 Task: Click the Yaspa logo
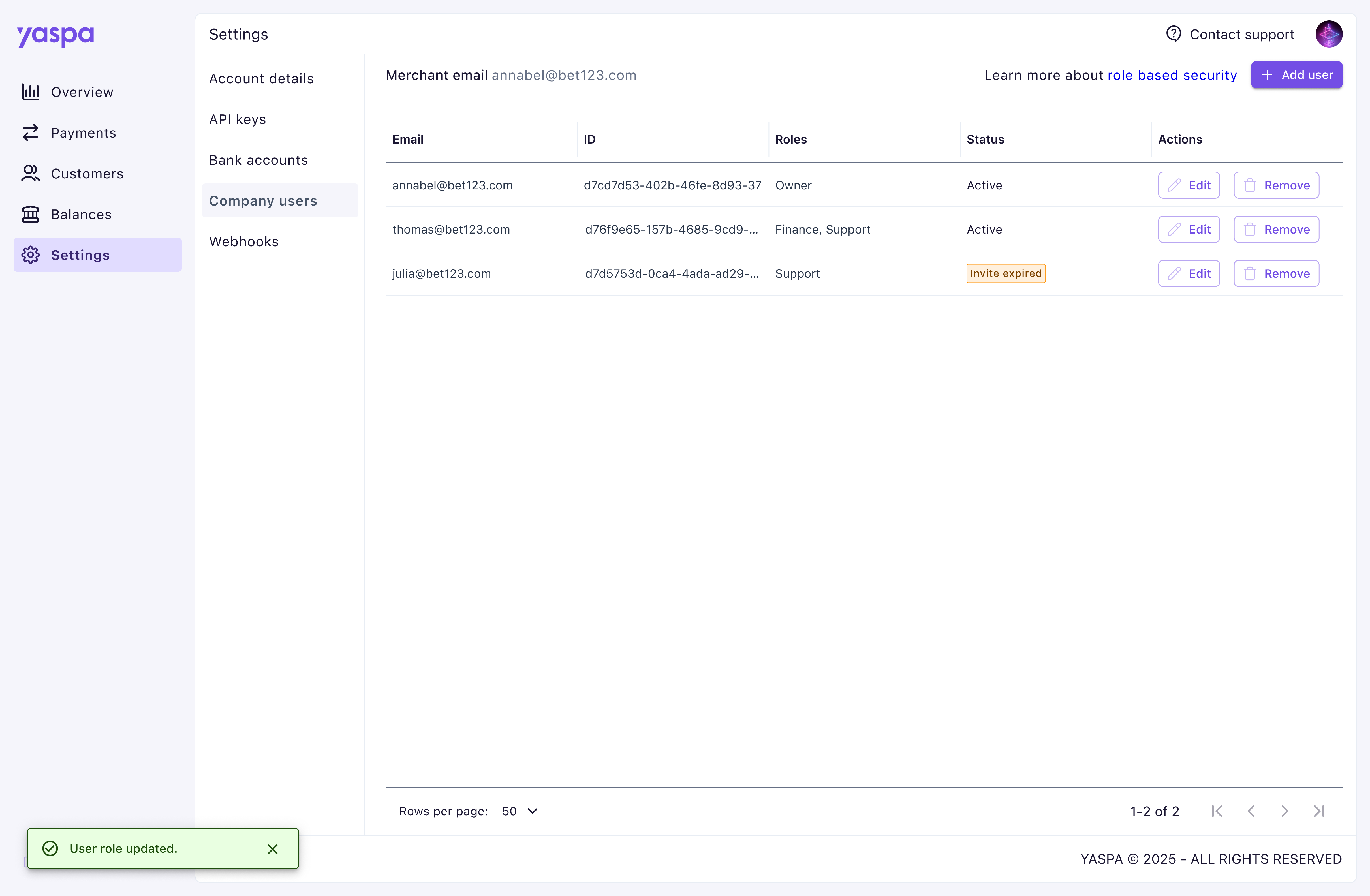[x=55, y=36]
